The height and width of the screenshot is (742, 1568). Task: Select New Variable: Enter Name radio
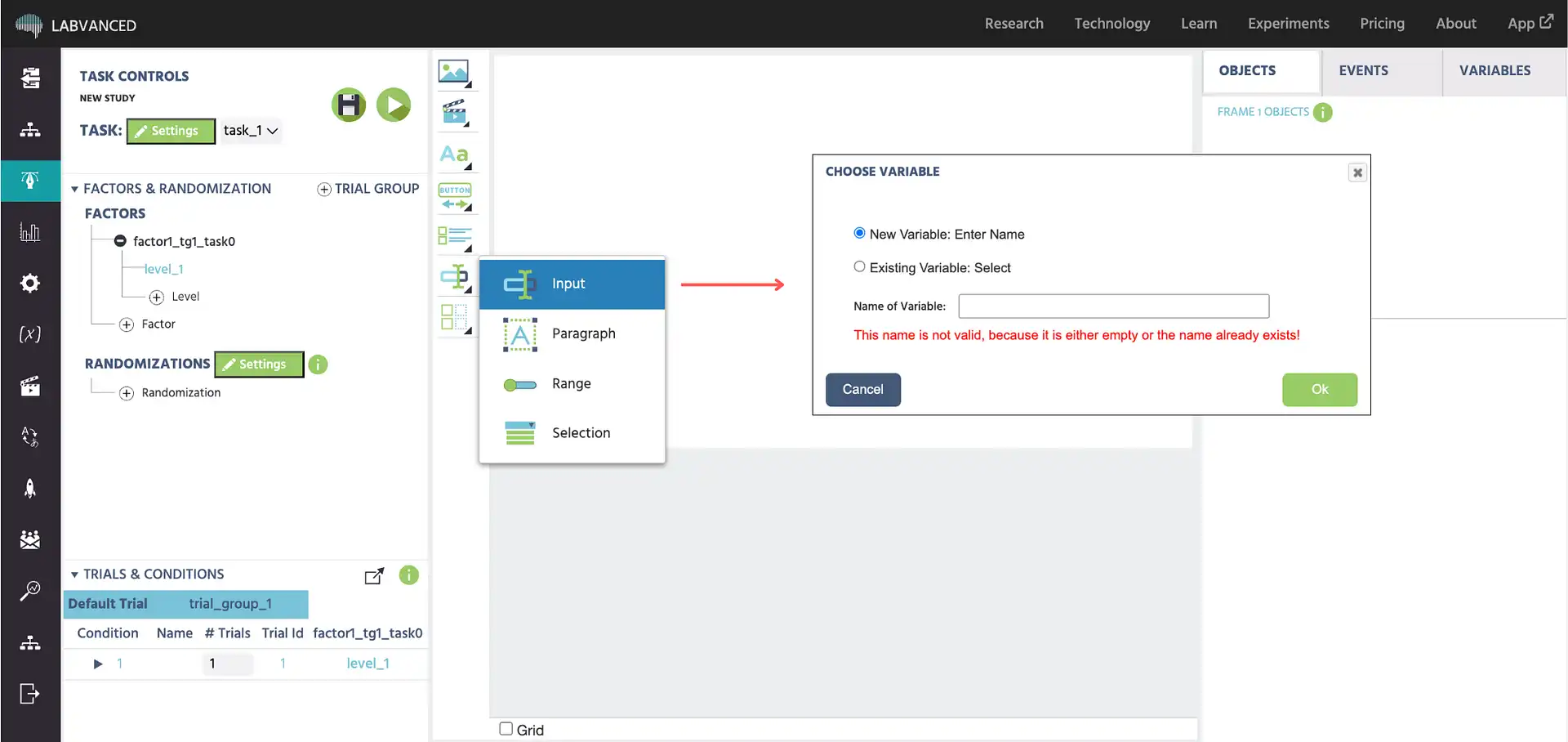(859, 233)
